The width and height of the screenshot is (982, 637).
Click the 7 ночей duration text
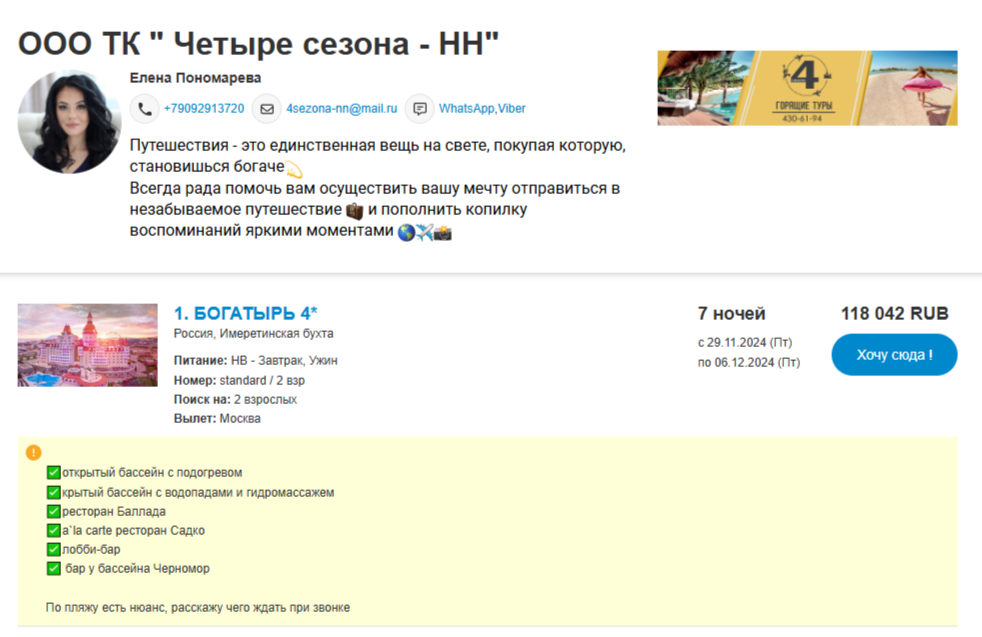(x=731, y=313)
